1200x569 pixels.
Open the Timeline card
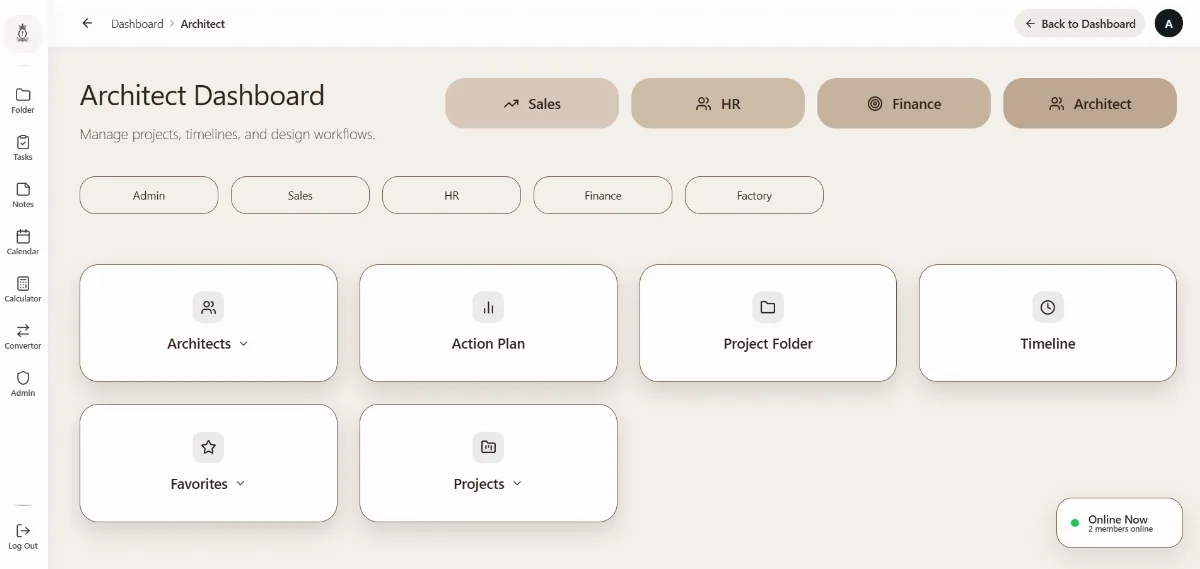1048,323
